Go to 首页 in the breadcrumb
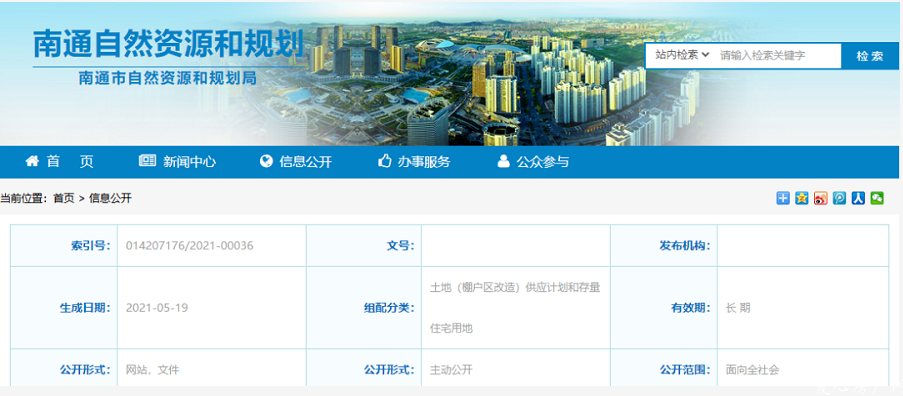 [x=64, y=199]
